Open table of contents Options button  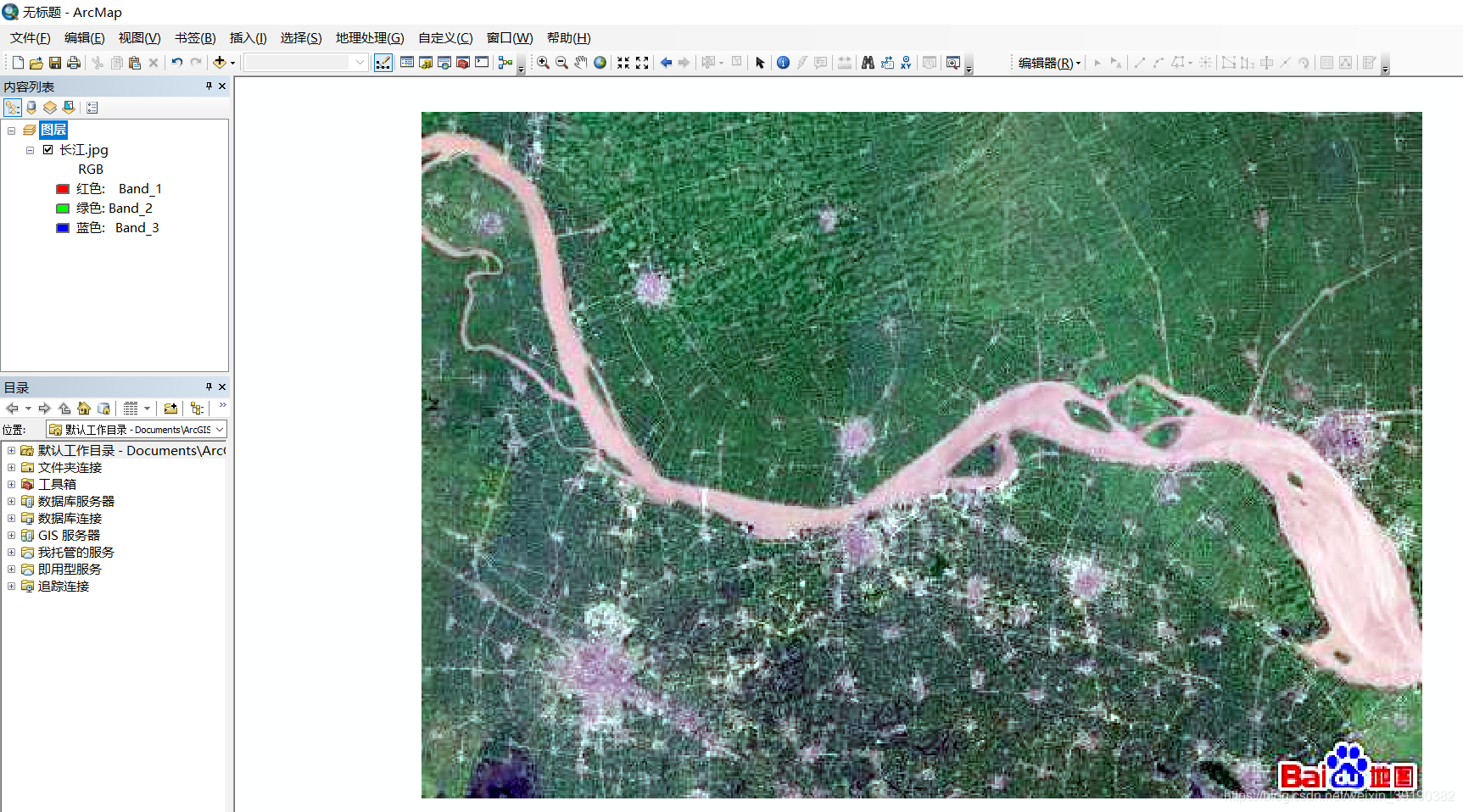(92, 108)
